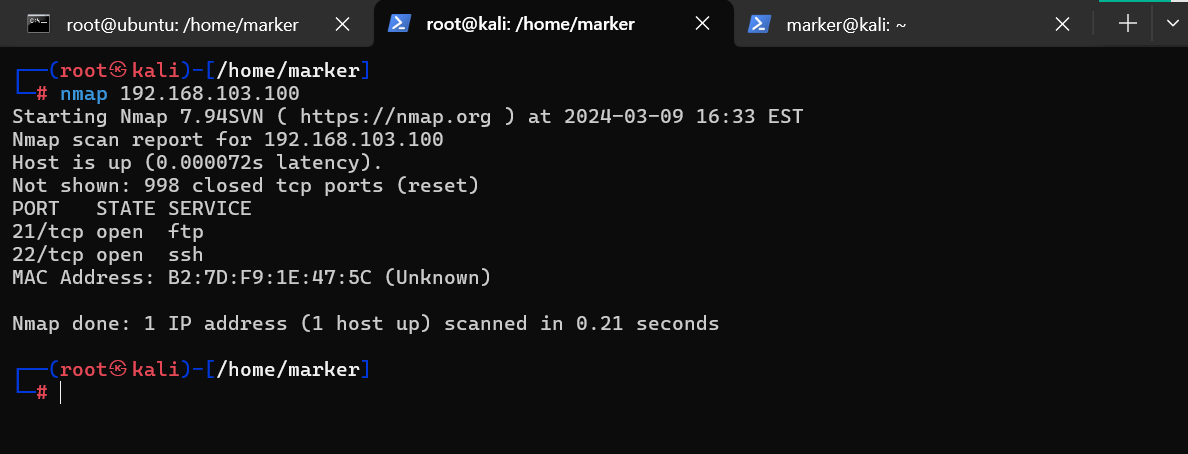Click the skull icon in the bottom prompt
Screen dimensions: 1188x454
click(117, 370)
